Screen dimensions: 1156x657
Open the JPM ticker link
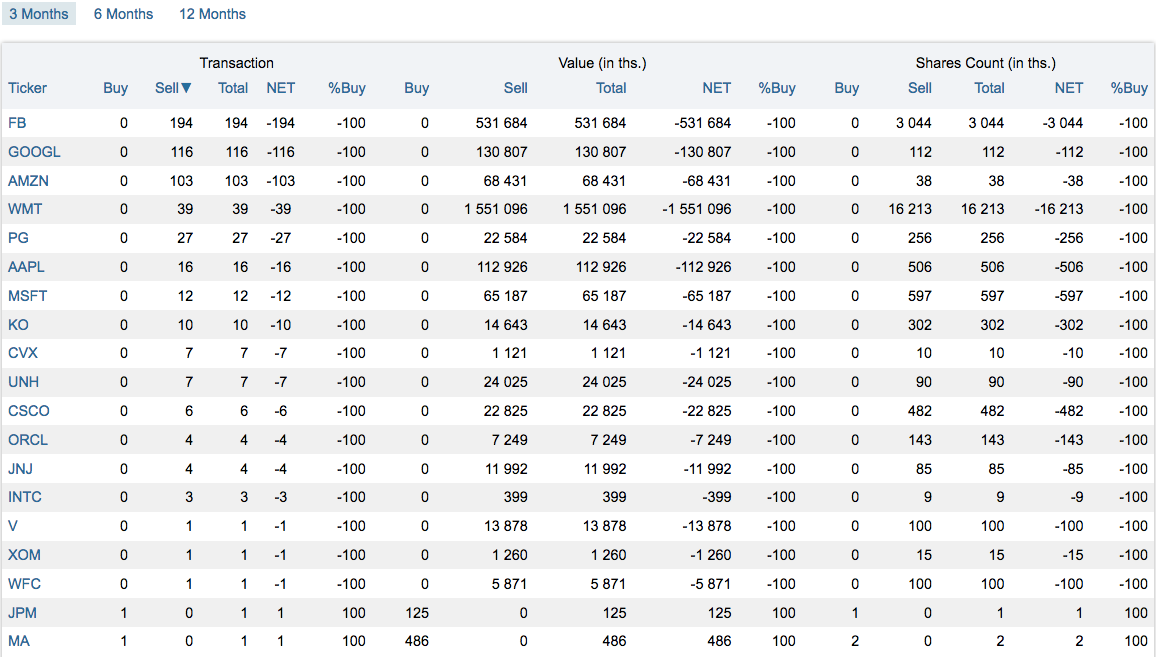[x=22, y=613]
